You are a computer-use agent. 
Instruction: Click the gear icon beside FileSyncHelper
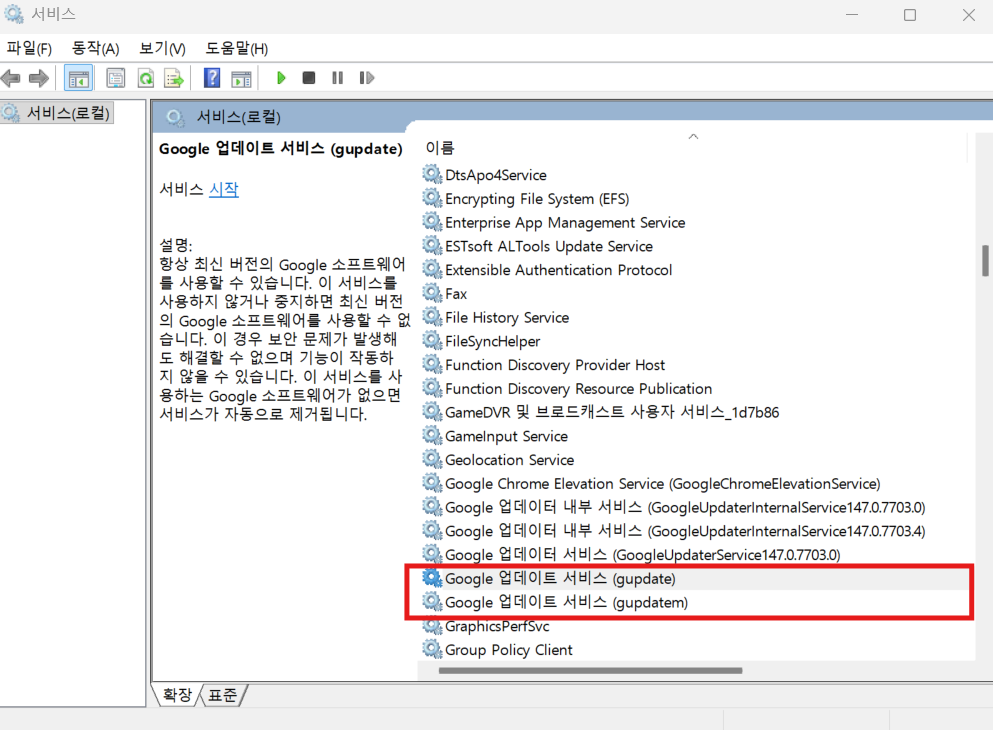[433, 341]
